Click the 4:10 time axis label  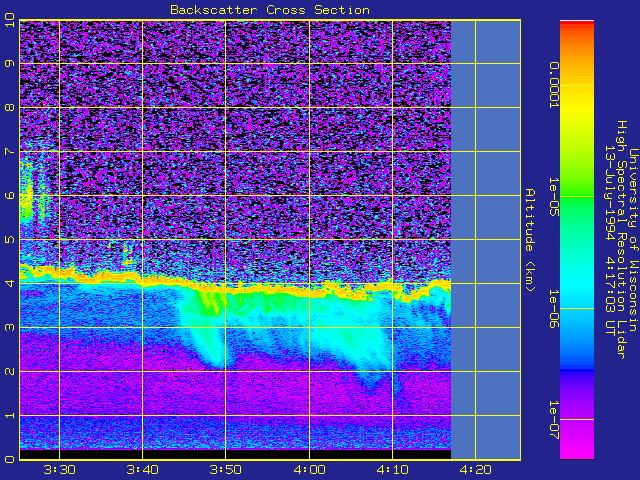pos(392,470)
